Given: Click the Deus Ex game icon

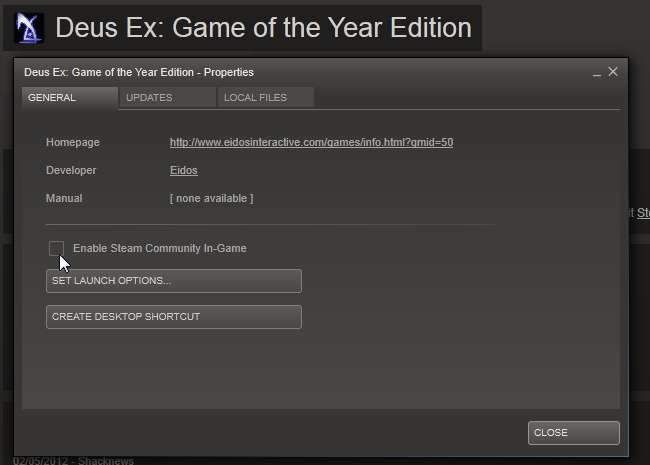Looking at the screenshot, I should click(x=29, y=28).
